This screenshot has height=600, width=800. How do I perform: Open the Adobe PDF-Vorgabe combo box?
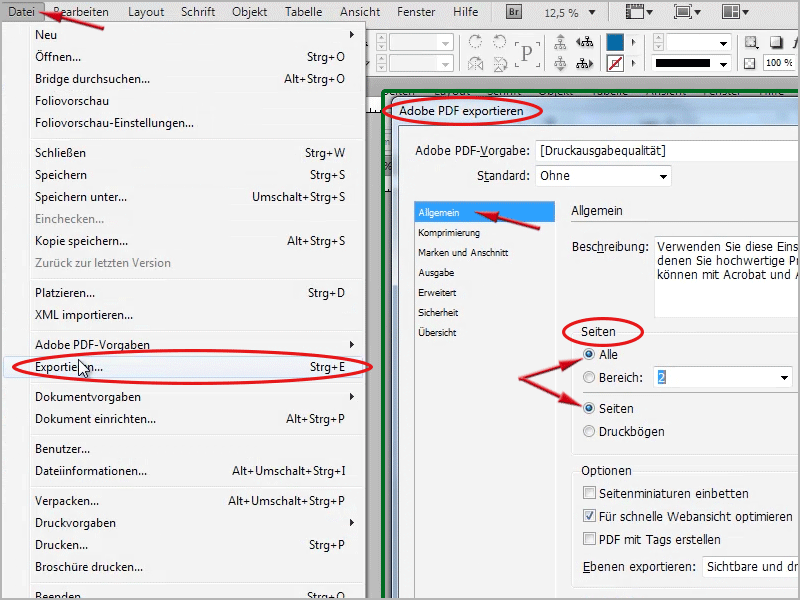667,151
